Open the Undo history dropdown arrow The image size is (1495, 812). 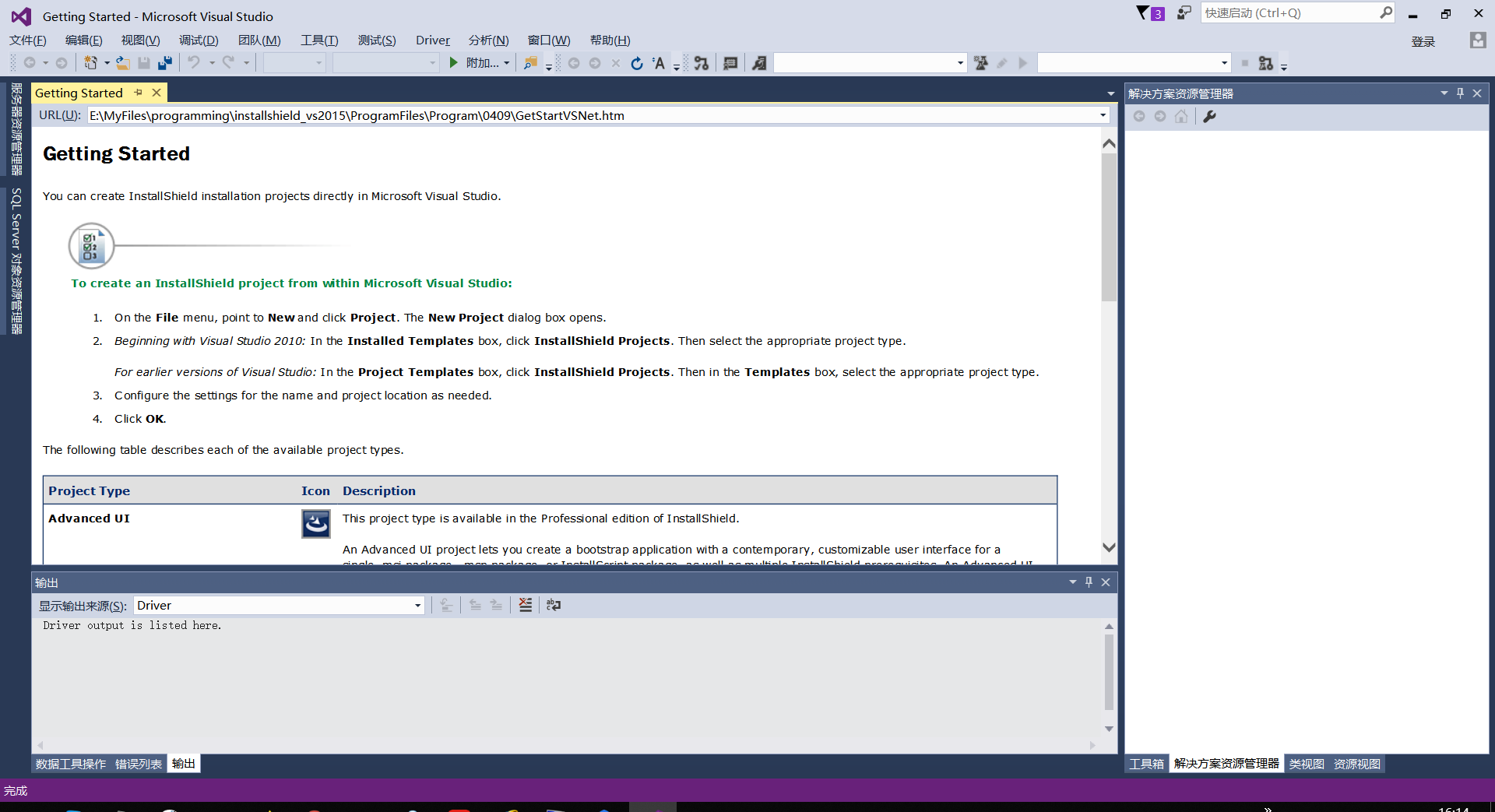[212, 63]
